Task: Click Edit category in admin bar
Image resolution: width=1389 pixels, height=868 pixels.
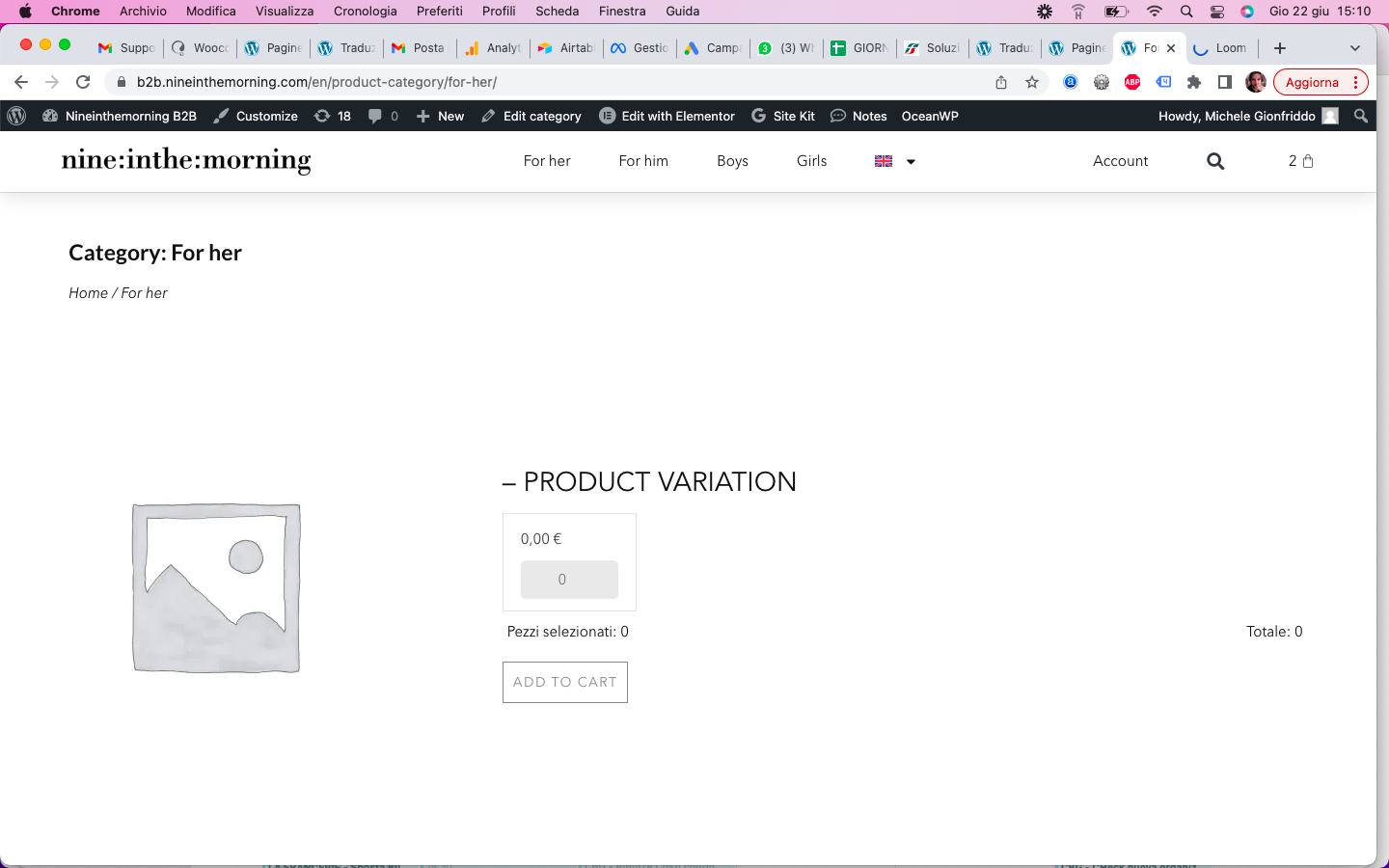Action: click(x=531, y=116)
